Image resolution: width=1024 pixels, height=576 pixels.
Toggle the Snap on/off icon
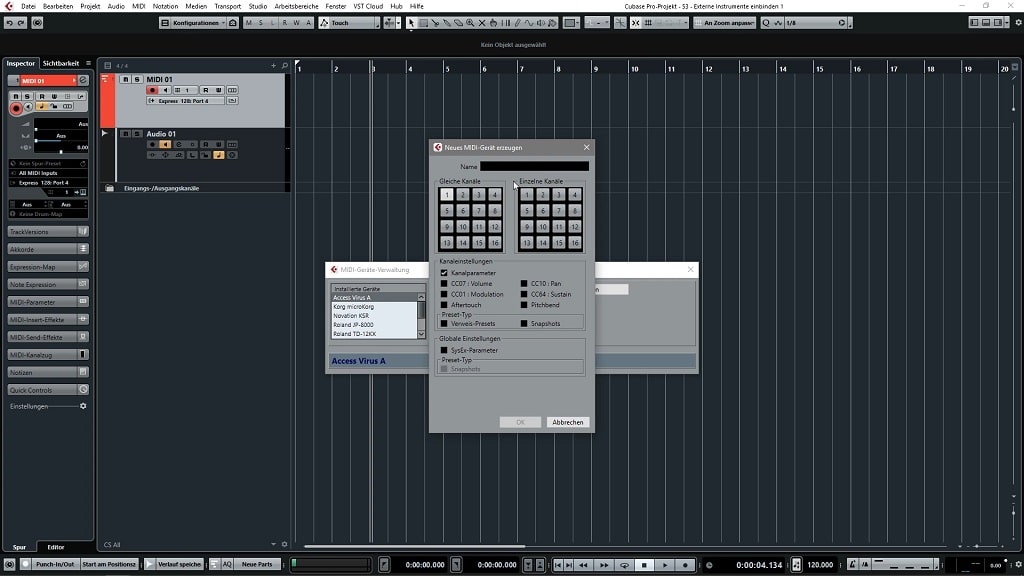(x=635, y=23)
